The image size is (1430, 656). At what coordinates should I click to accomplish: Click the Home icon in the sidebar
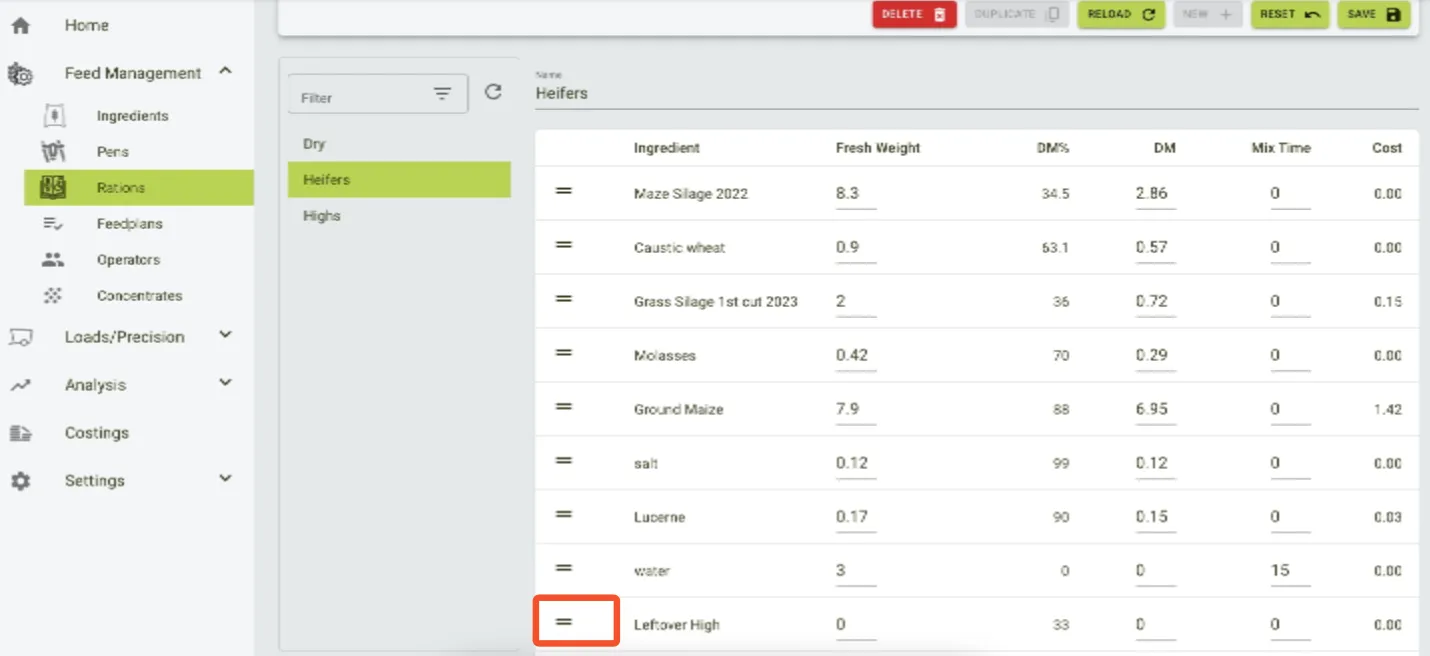[x=20, y=26]
